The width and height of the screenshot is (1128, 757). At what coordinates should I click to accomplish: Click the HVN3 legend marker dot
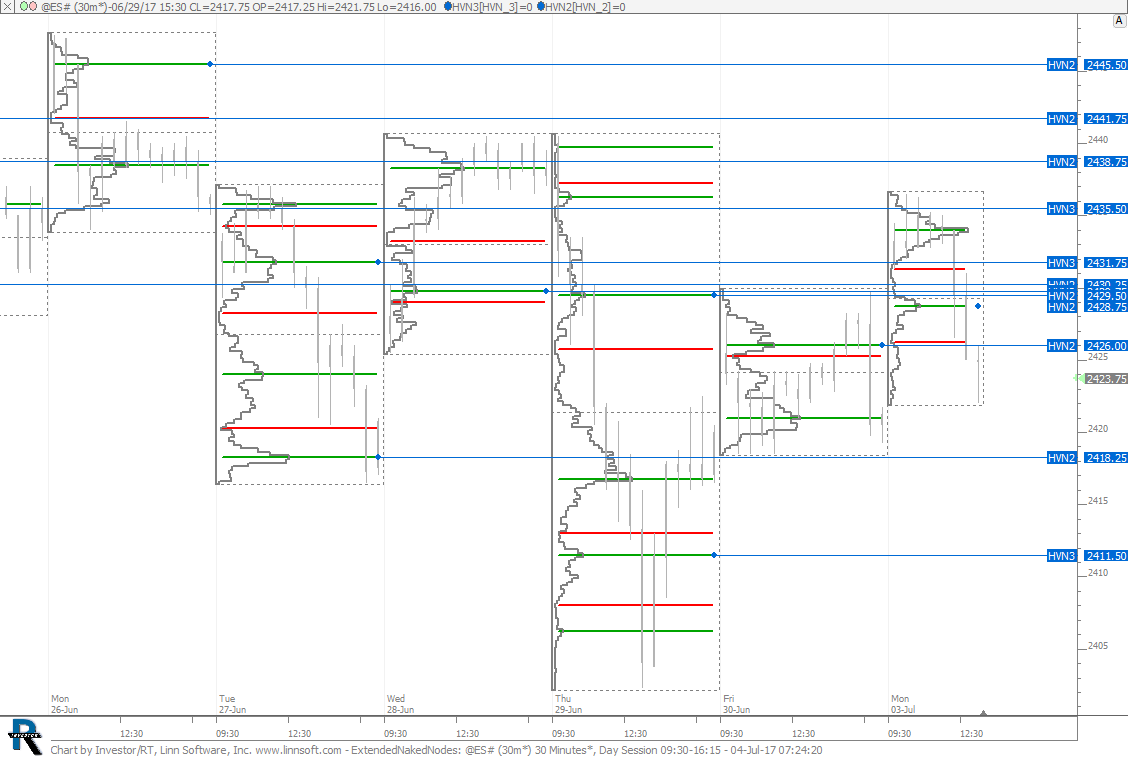click(x=445, y=6)
